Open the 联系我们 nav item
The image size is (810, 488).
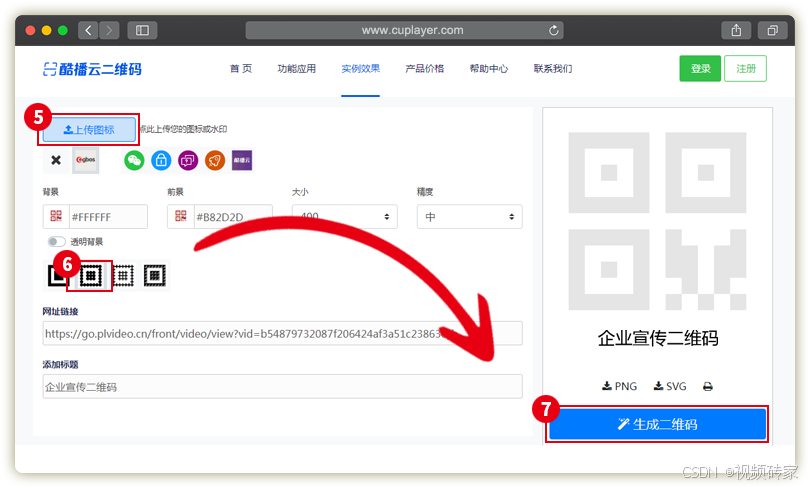pos(553,69)
